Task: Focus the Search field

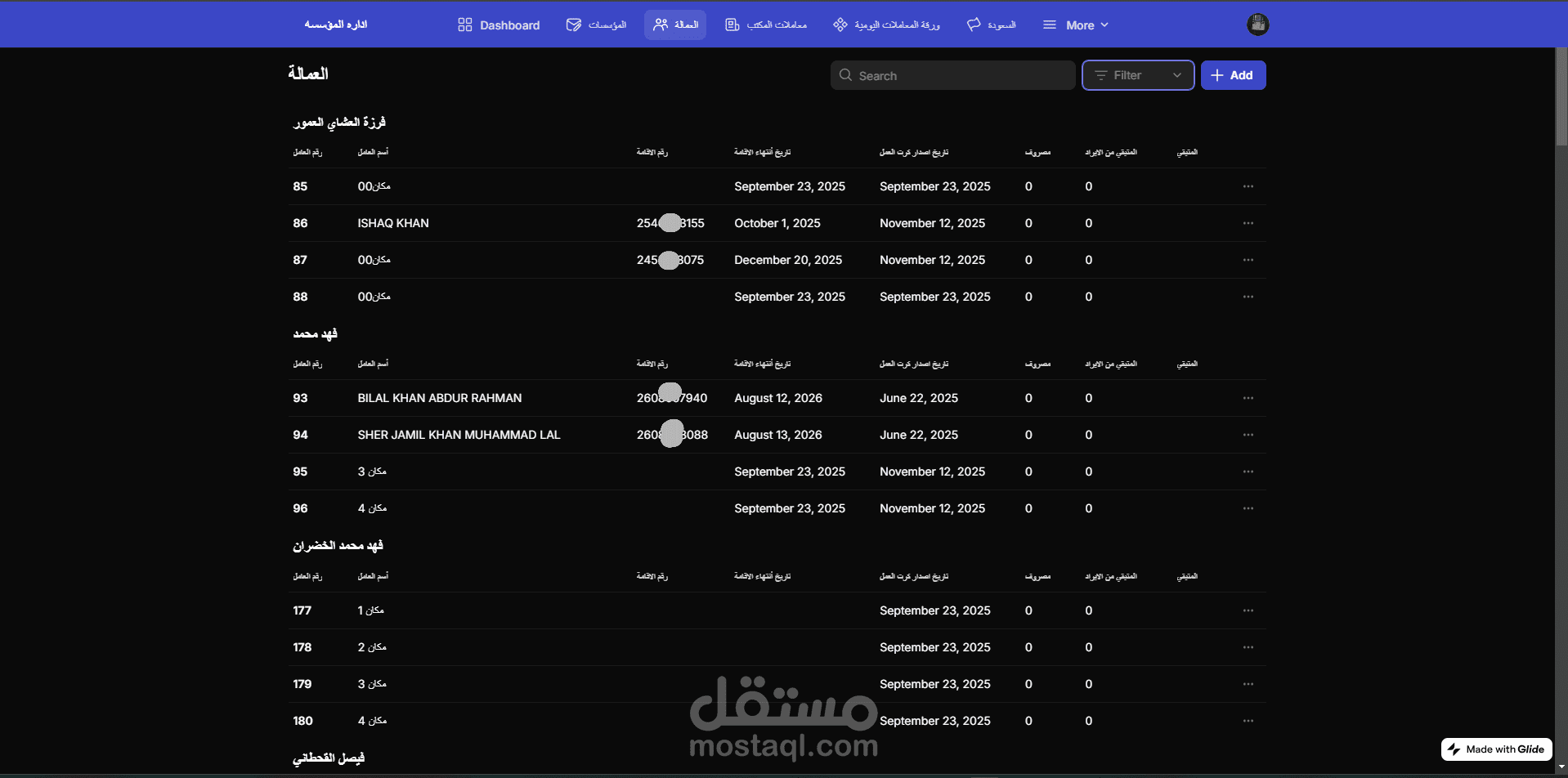Action: [952, 75]
